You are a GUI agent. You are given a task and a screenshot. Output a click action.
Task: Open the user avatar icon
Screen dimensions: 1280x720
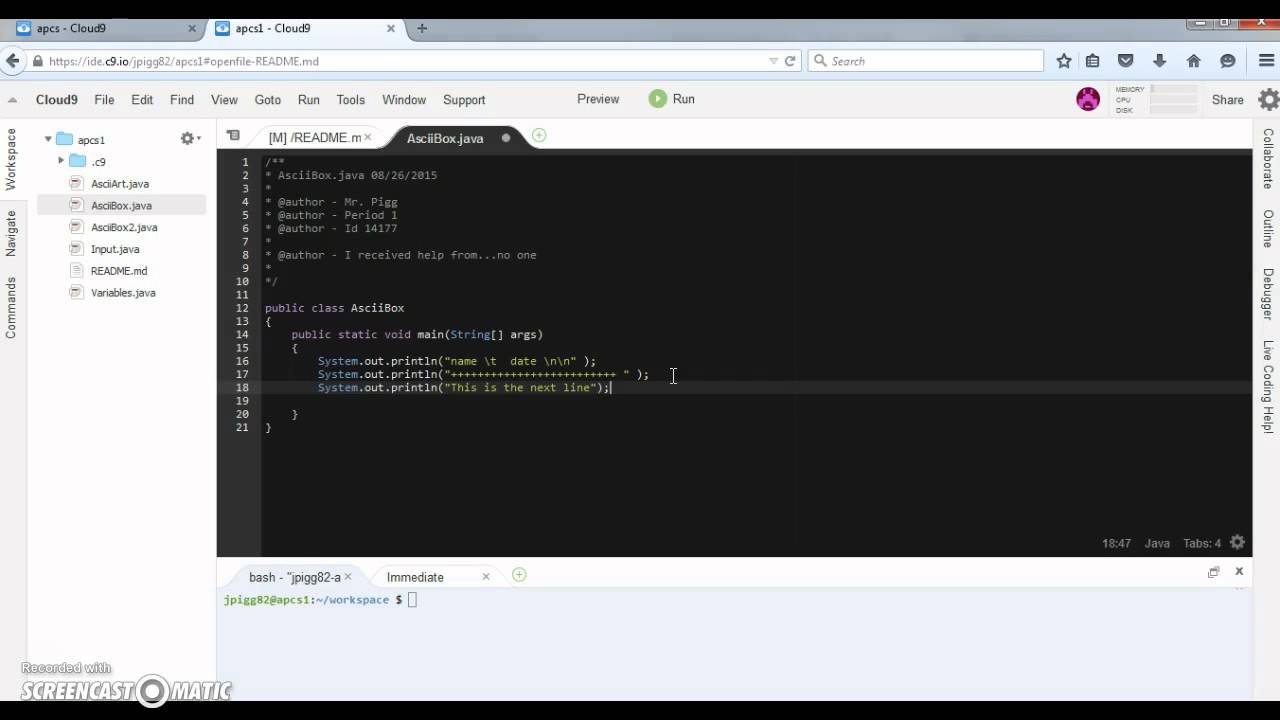pyautogui.click(x=1088, y=99)
